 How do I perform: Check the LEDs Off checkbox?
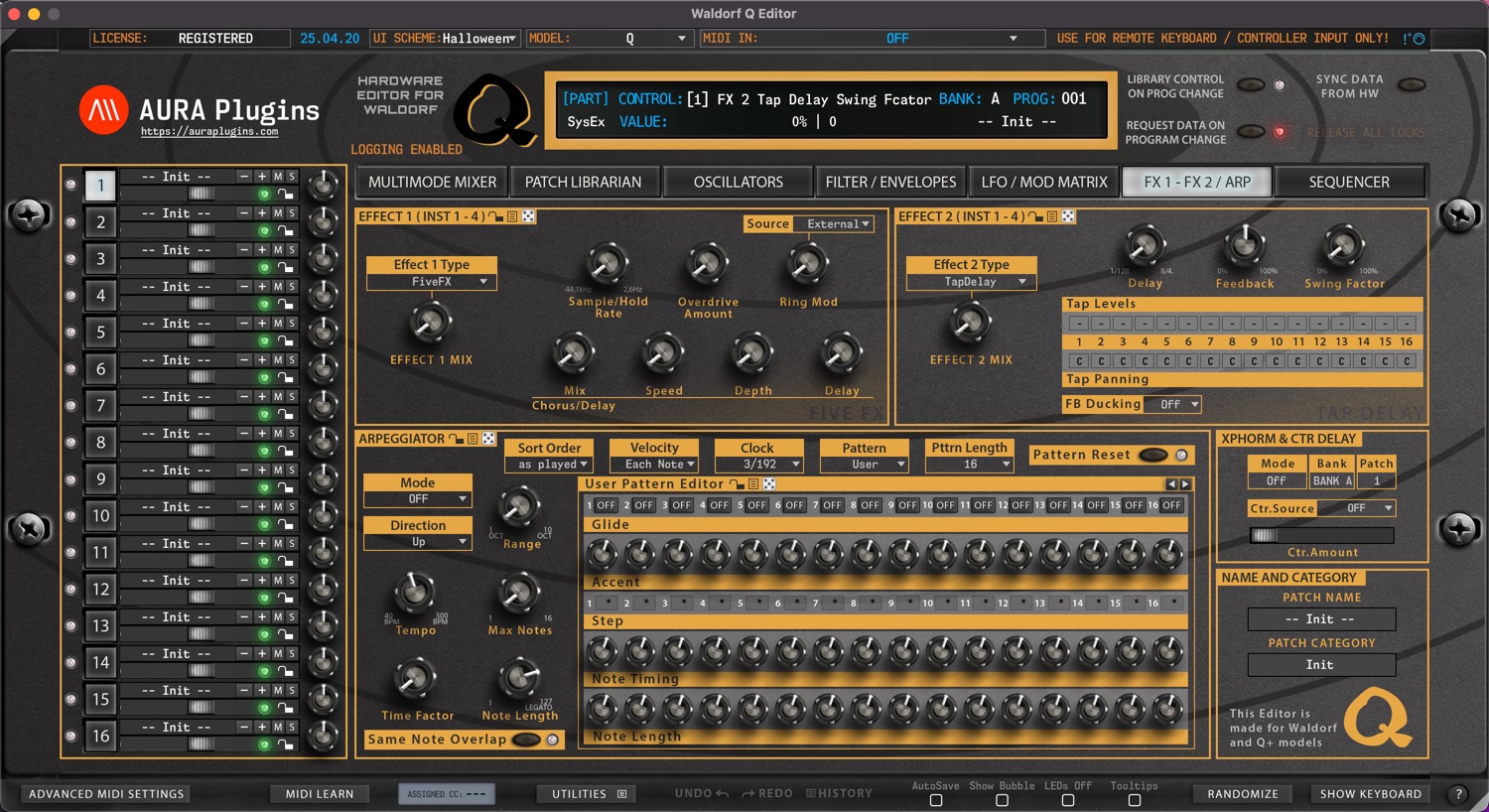1068,800
